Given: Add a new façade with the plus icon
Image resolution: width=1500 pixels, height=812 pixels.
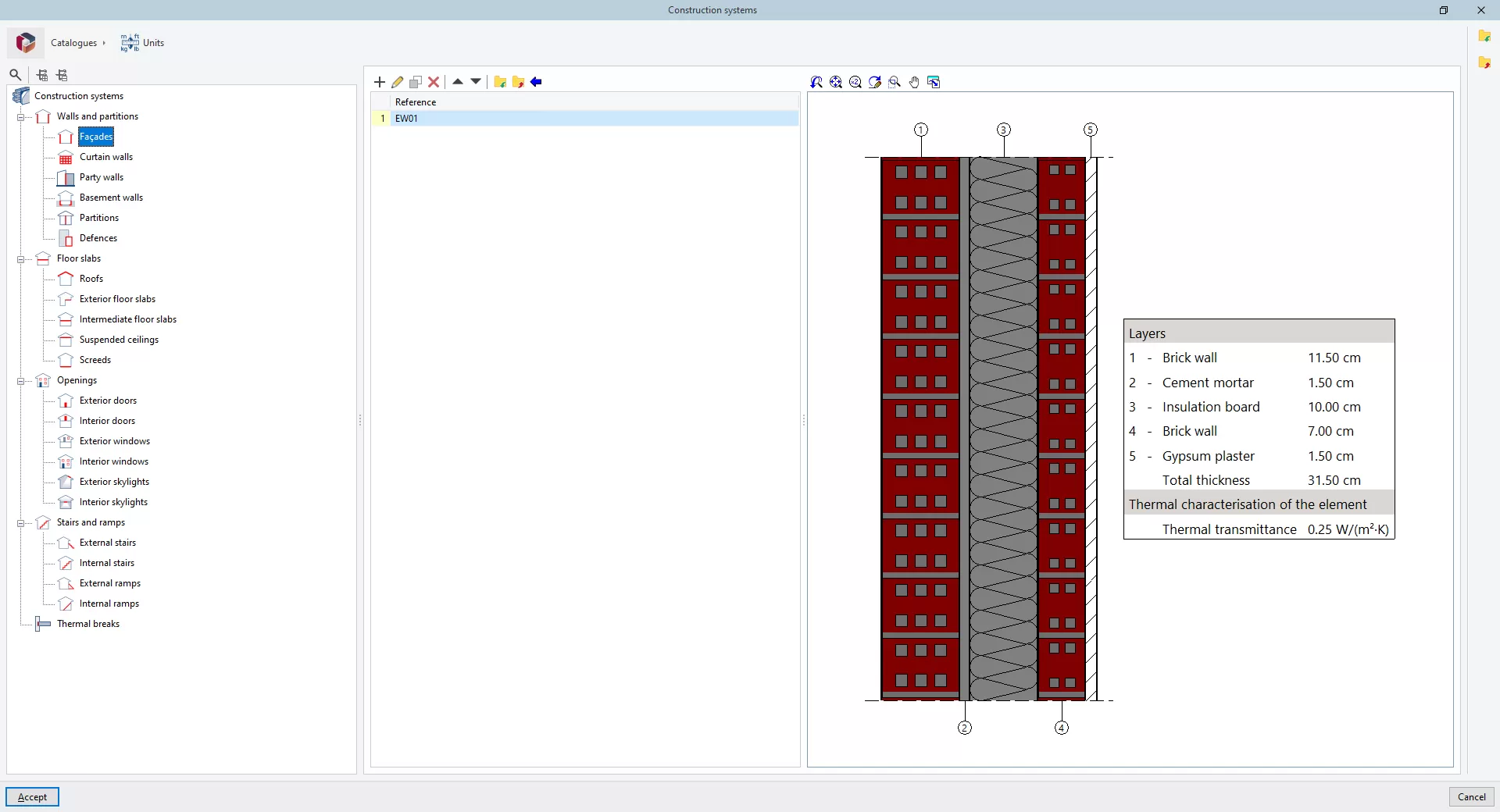Looking at the screenshot, I should [380, 82].
